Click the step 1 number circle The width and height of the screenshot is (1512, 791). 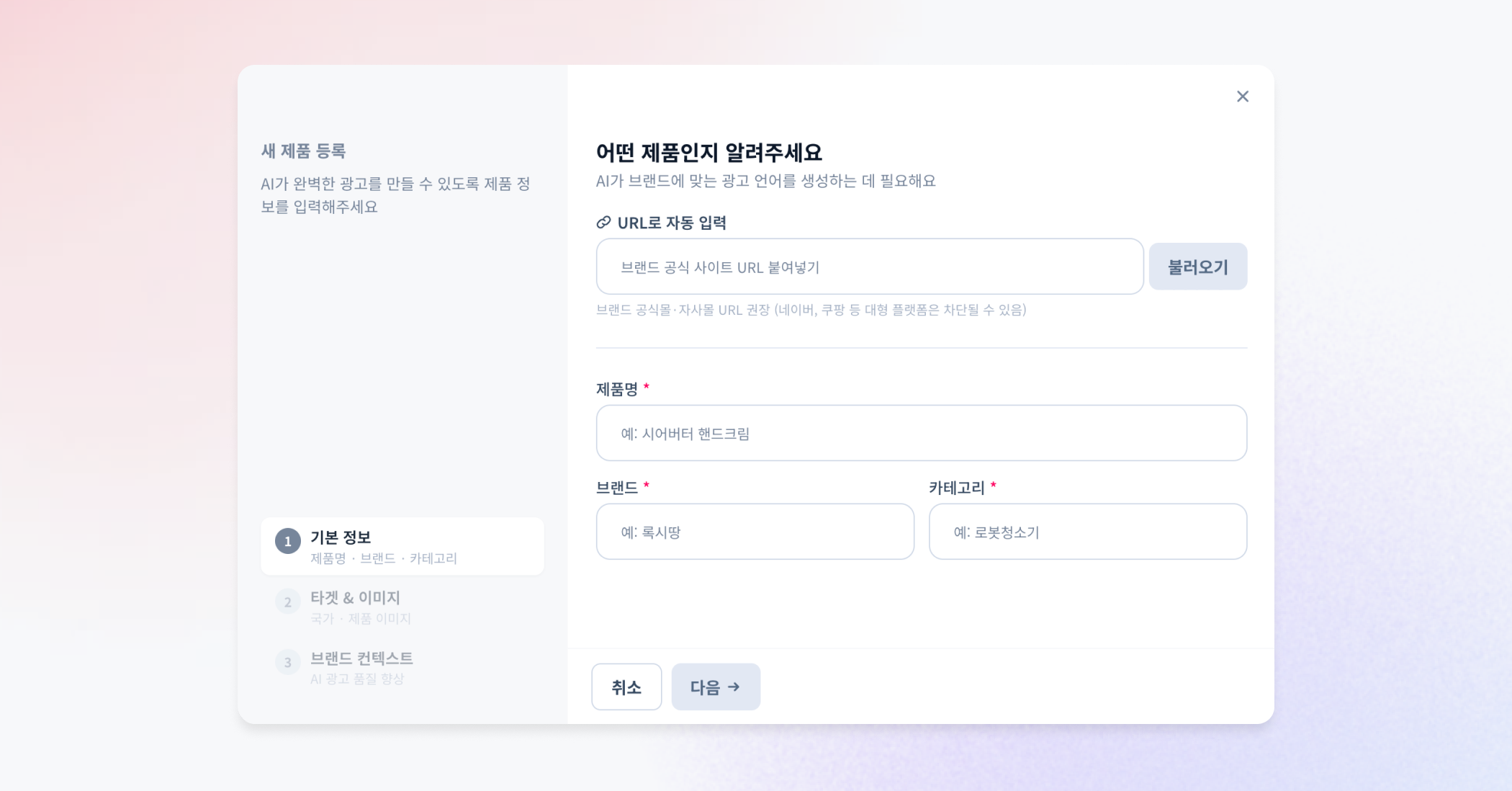tap(288, 541)
